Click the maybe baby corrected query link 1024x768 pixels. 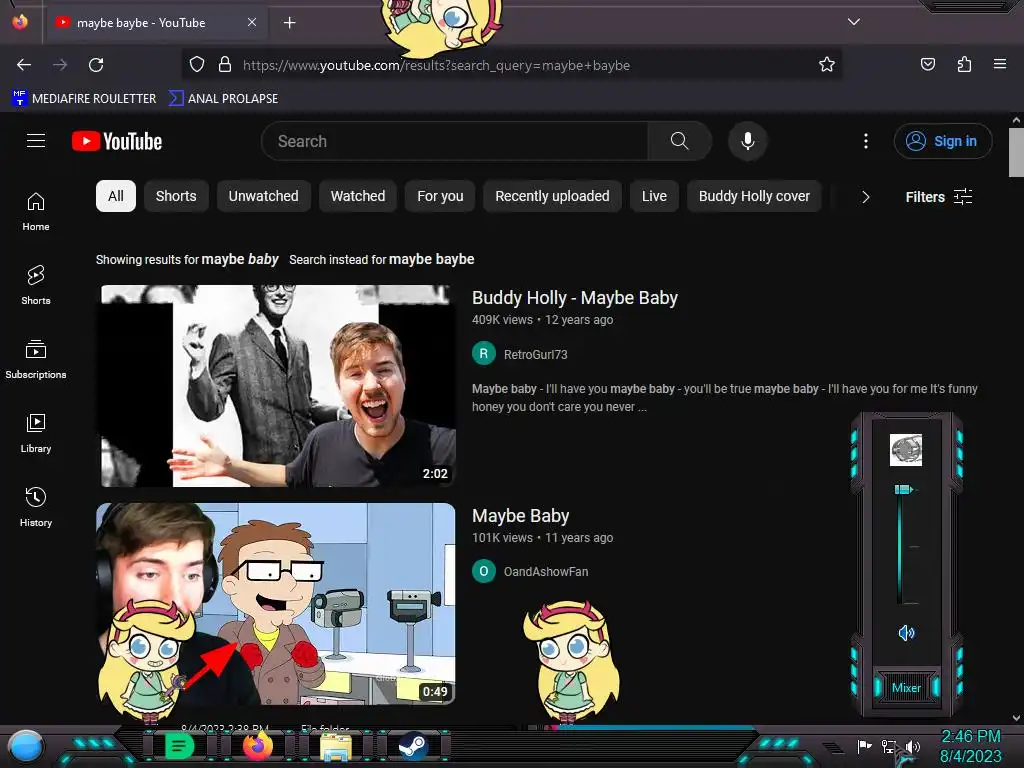(x=240, y=259)
